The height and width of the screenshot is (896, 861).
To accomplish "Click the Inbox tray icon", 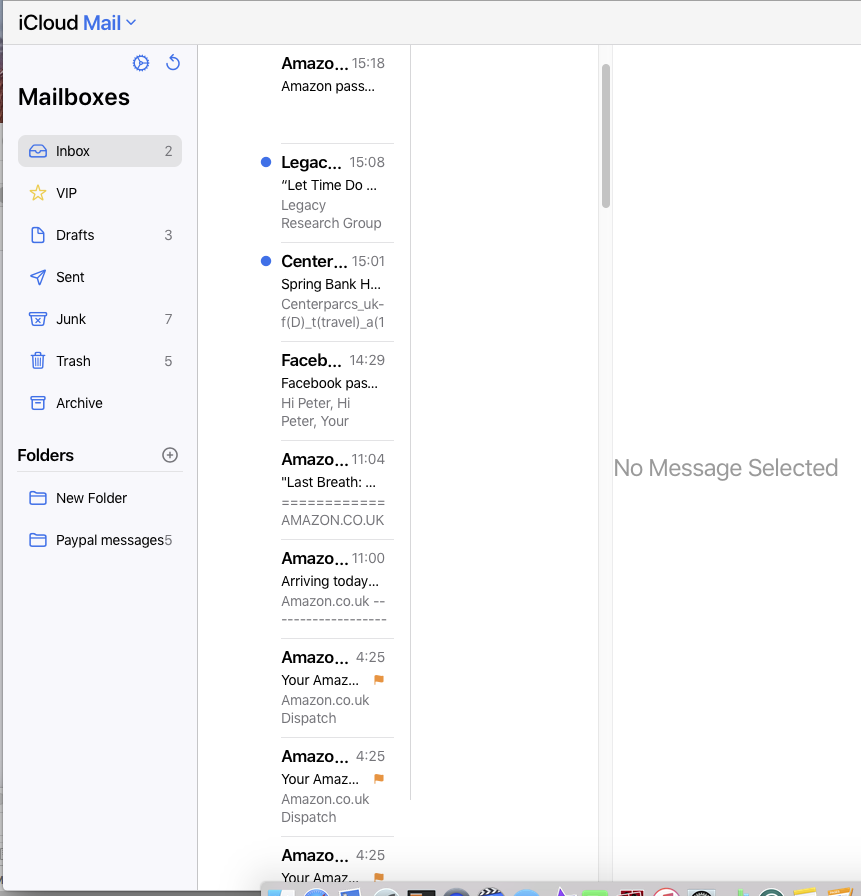I will coord(38,151).
